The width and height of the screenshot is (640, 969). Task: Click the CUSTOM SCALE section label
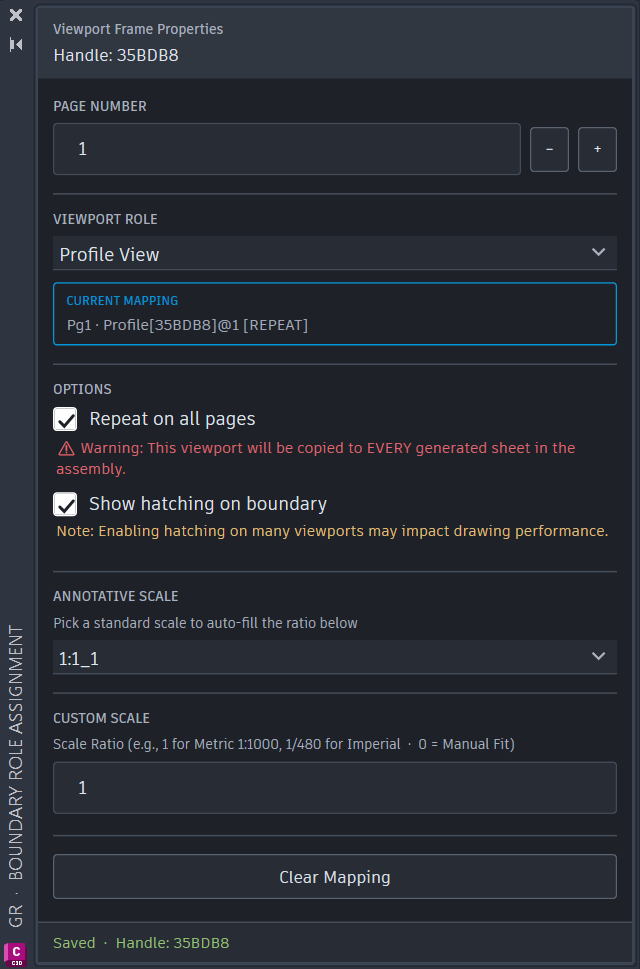click(101, 718)
